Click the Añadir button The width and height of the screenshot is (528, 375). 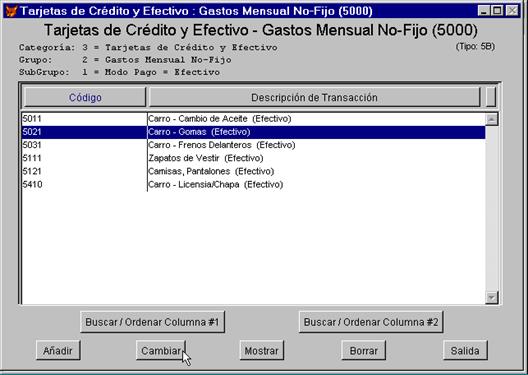point(58,350)
